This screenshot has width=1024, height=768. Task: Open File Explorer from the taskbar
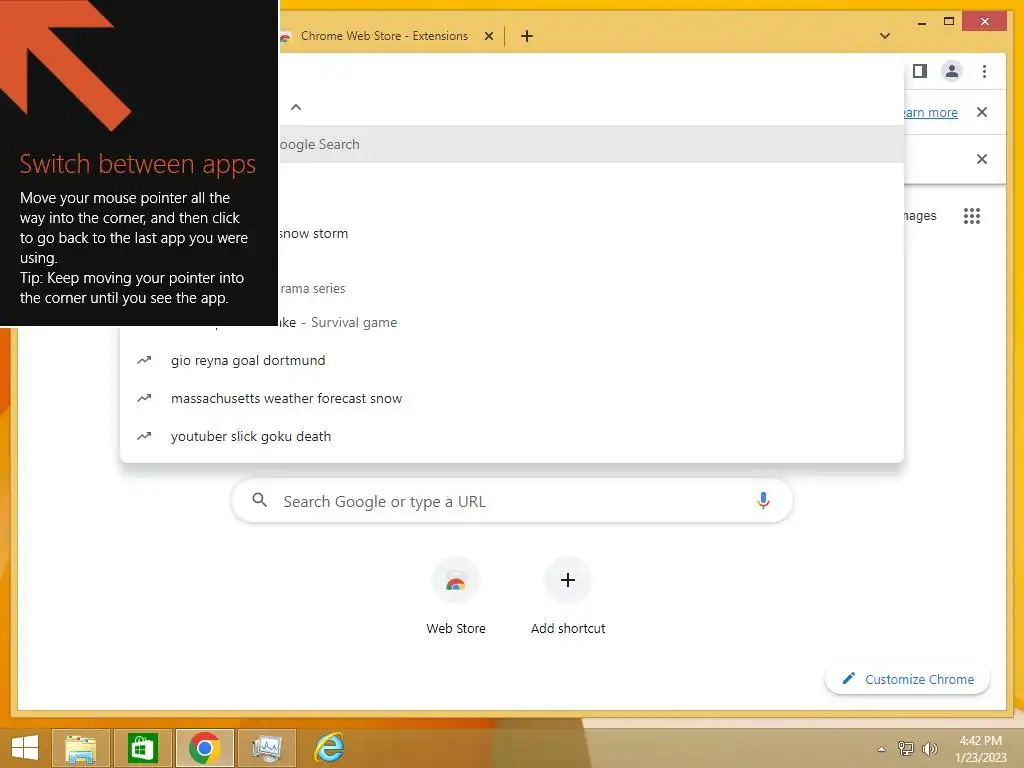[x=80, y=748]
